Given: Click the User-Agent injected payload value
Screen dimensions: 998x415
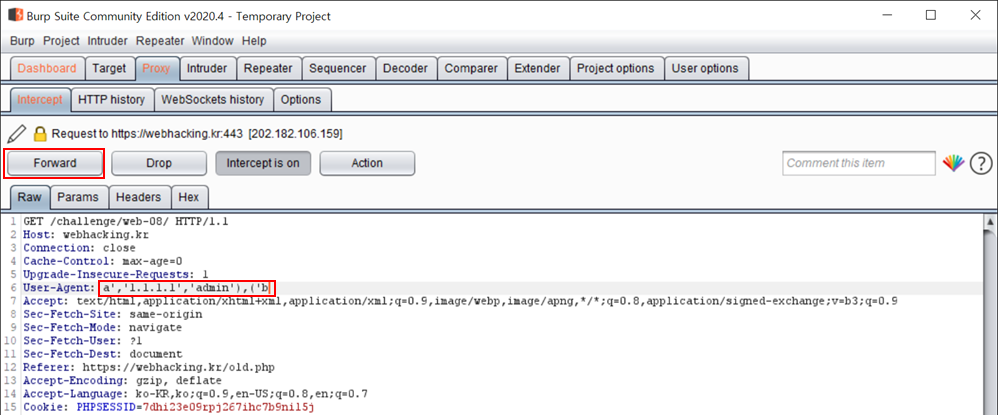Looking at the screenshot, I should [186, 288].
